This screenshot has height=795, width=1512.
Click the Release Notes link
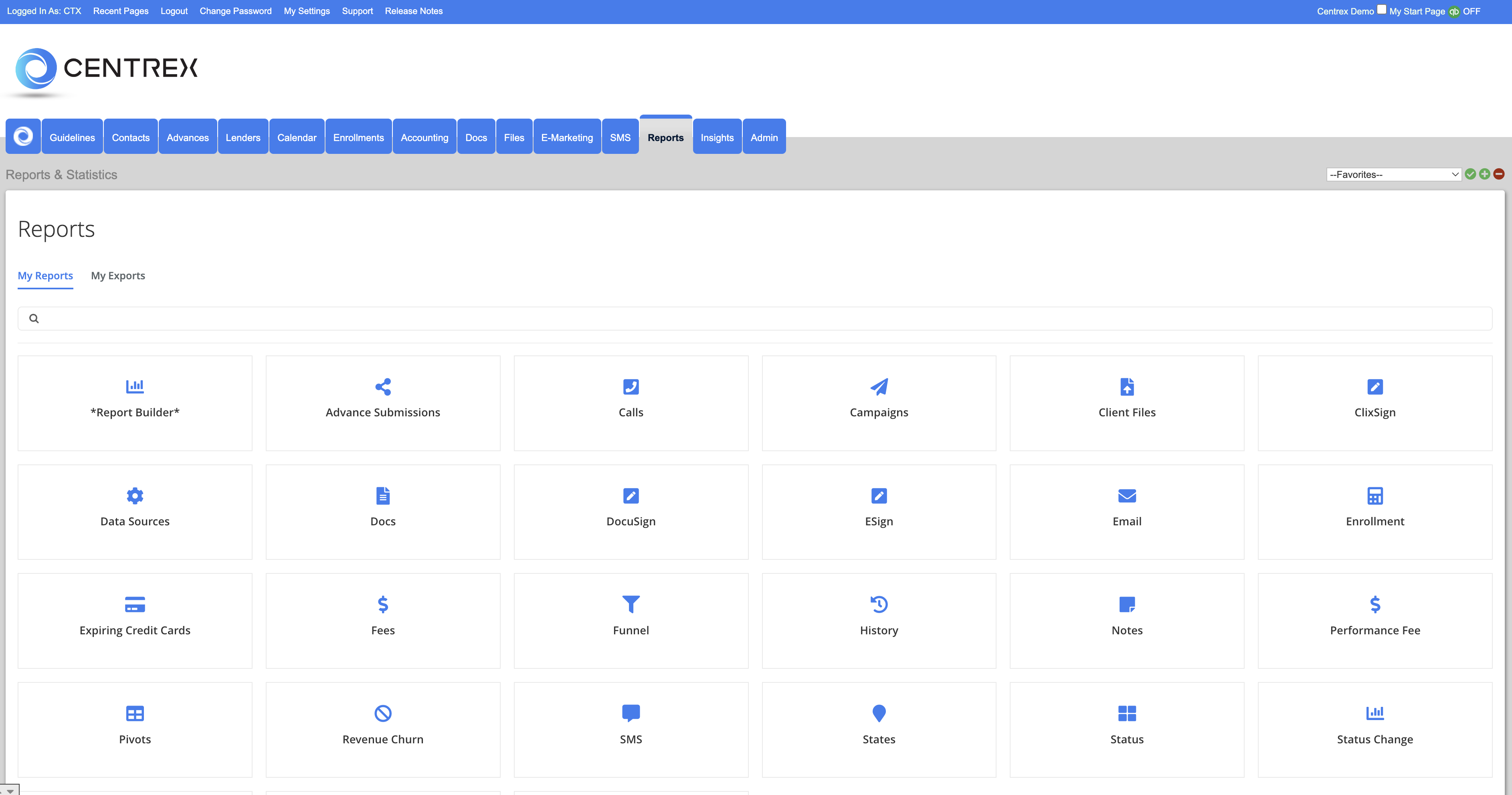coord(413,11)
